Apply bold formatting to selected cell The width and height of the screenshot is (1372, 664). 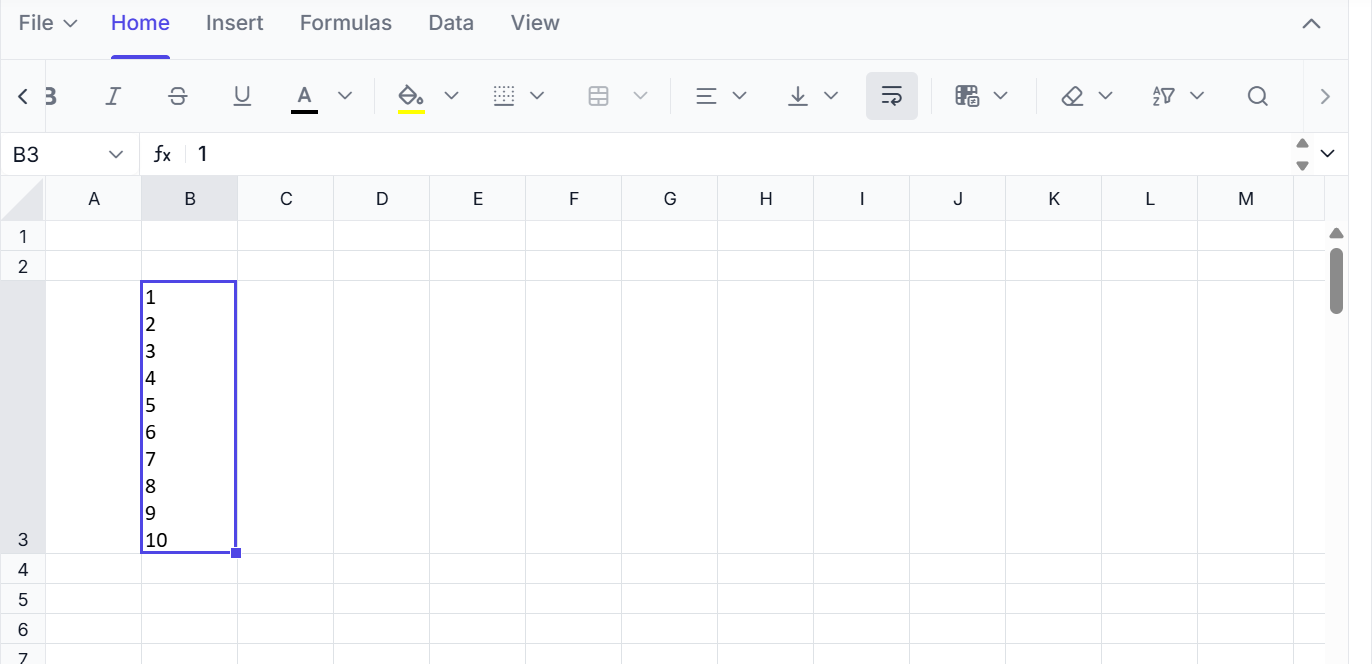click(x=48, y=96)
